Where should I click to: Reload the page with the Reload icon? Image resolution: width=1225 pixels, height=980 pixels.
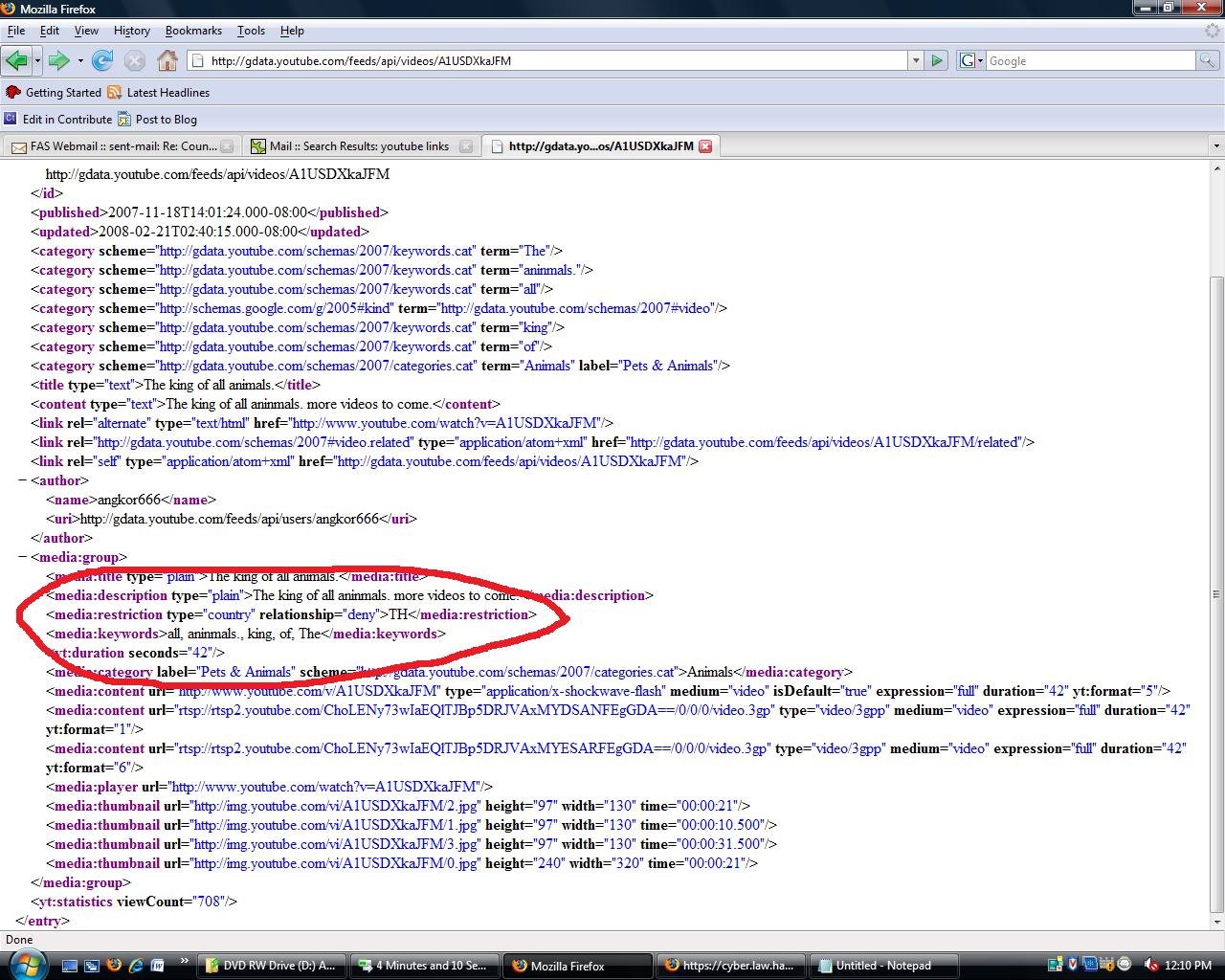click(x=102, y=60)
